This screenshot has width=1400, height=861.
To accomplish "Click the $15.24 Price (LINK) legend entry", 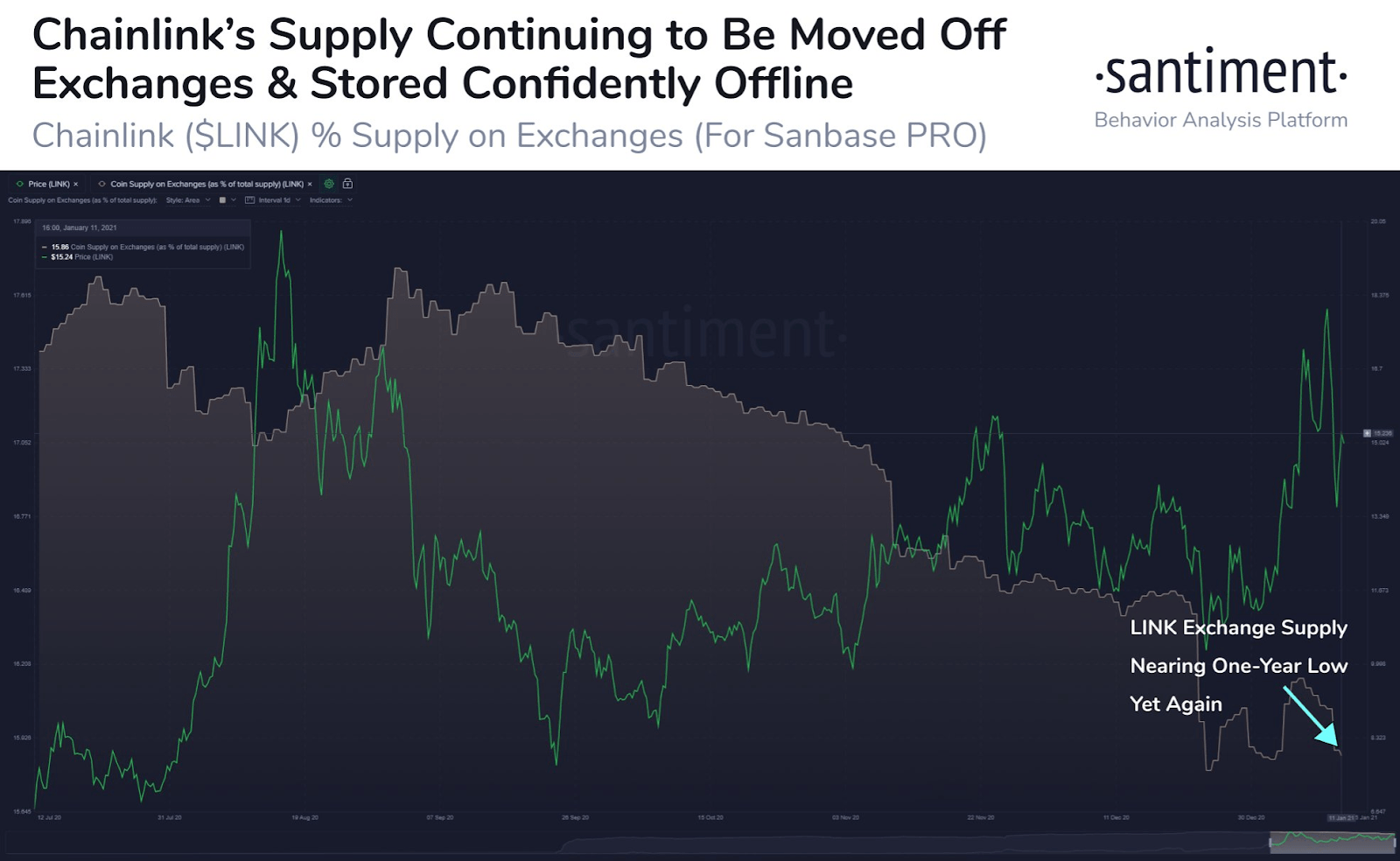I will tap(78, 257).
